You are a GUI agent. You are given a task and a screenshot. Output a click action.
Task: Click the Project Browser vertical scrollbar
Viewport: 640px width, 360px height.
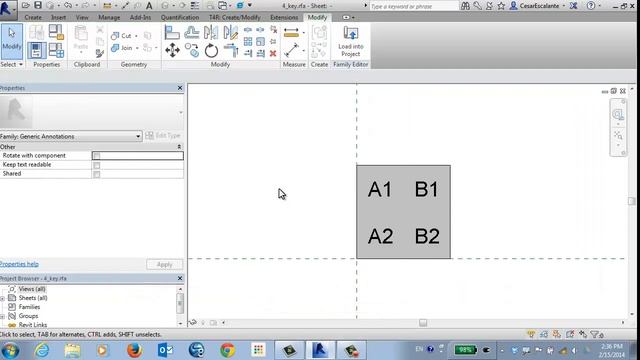click(x=180, y=303)
